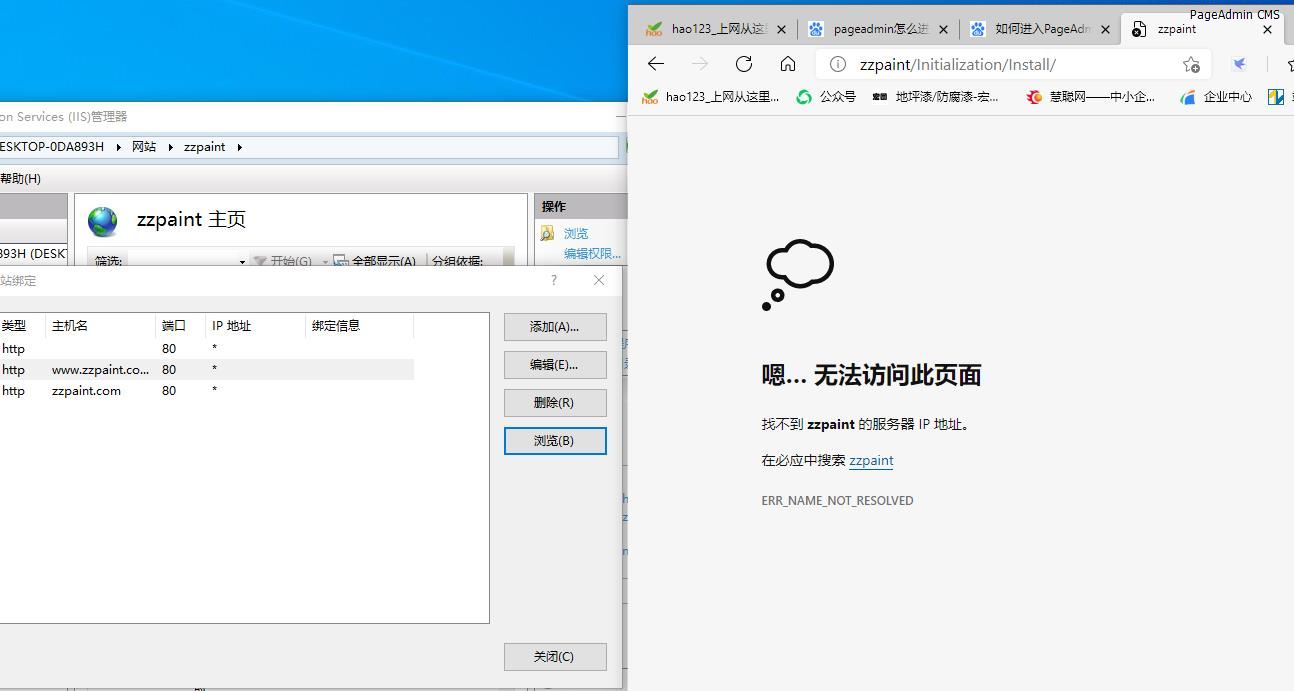Click 编辑权限... link in 操作 pane
Viewport: 1294px width, 691px height.
pyautogui.click(x=592, y=254)
